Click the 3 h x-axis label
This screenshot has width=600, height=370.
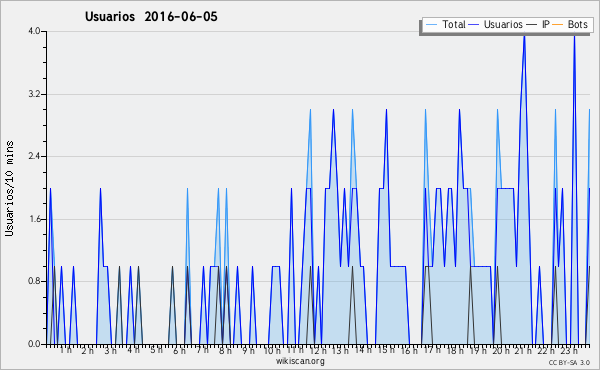point(111,350)
